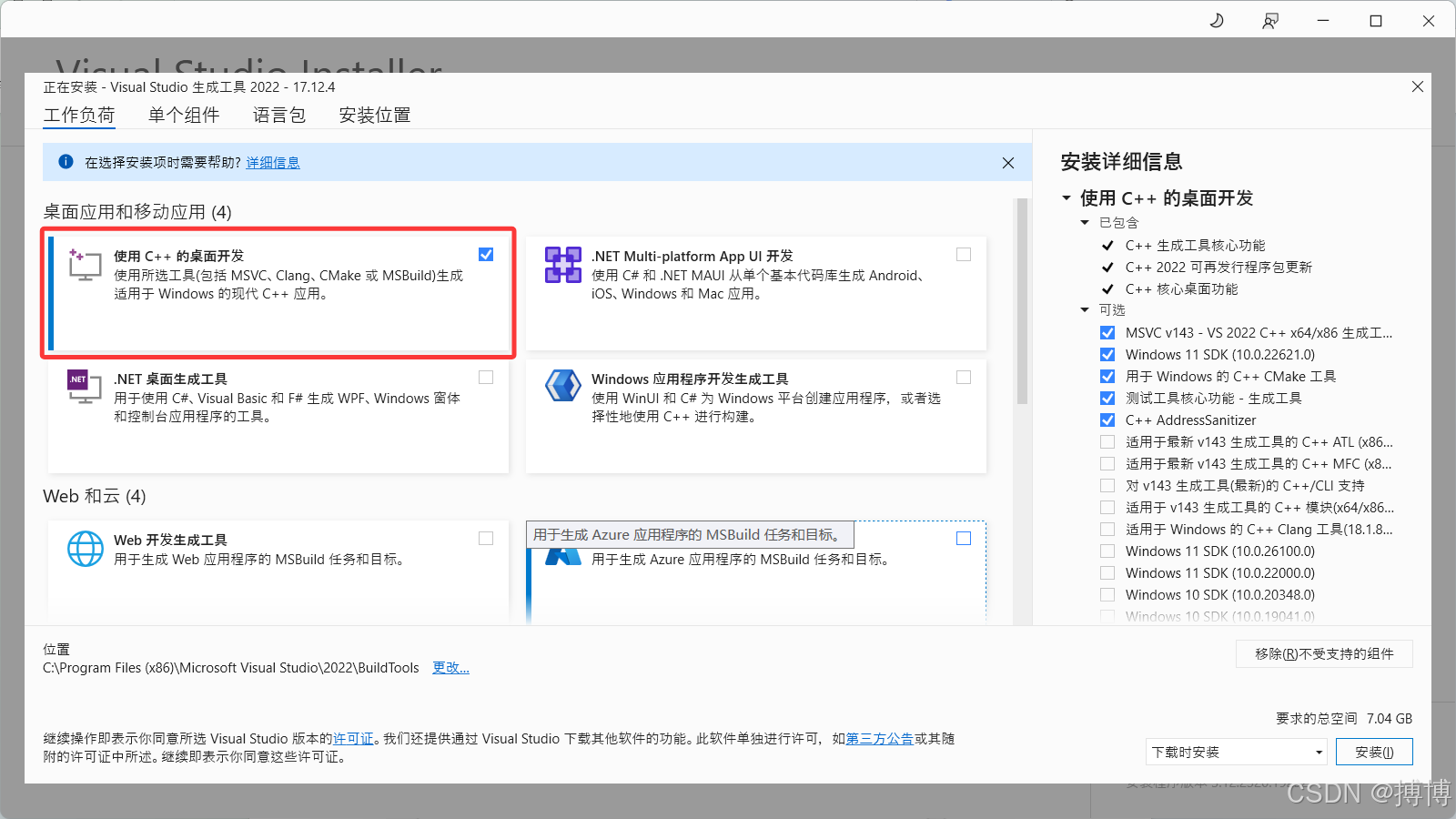
Task: Collapse the 已包含 tree node
Action: (x=1085, y=223)
